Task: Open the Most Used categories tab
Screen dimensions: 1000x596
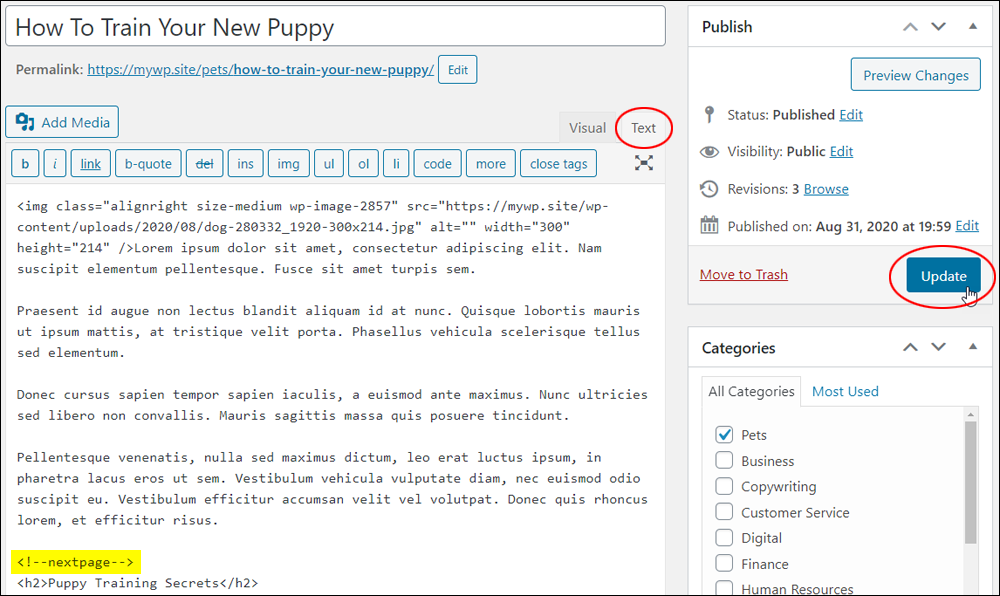Action: (845, 391)
